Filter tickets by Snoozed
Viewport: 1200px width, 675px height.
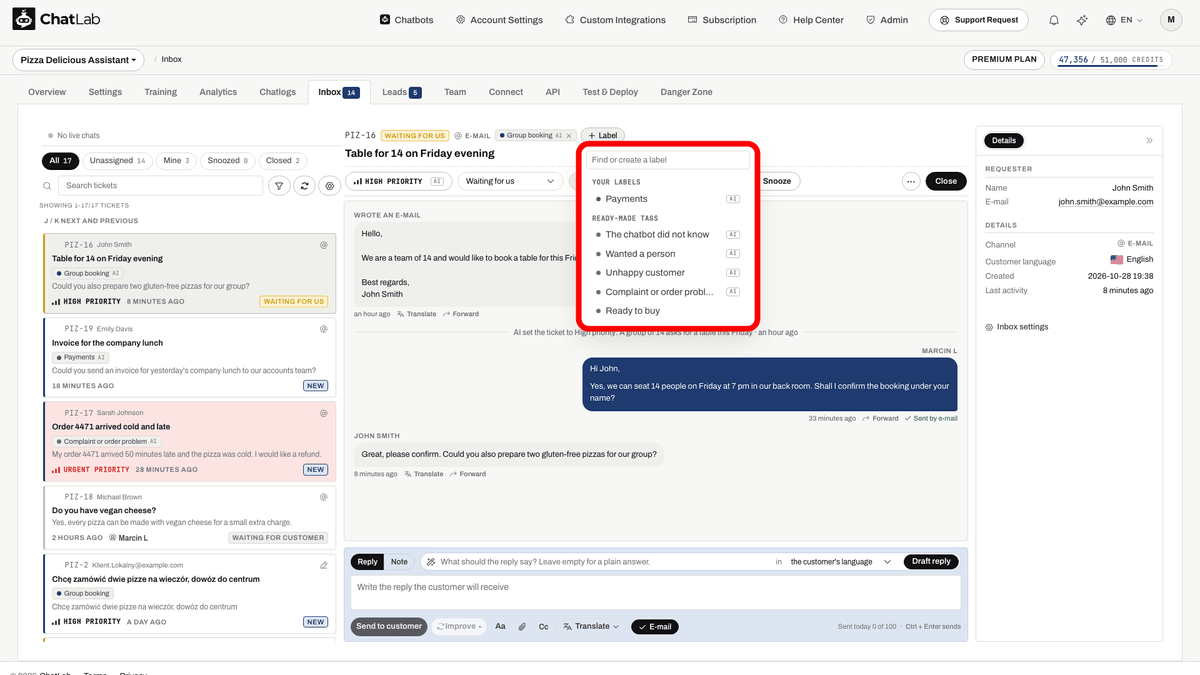pyautogui.click(x=229, y=160)
